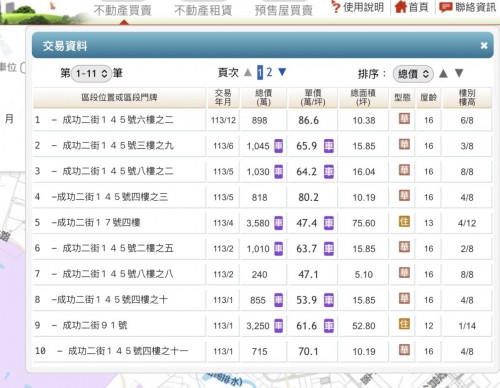The image size is (500, 388).
Task: Click parking icon next to 1,030 total price
Action: [278, 172]
